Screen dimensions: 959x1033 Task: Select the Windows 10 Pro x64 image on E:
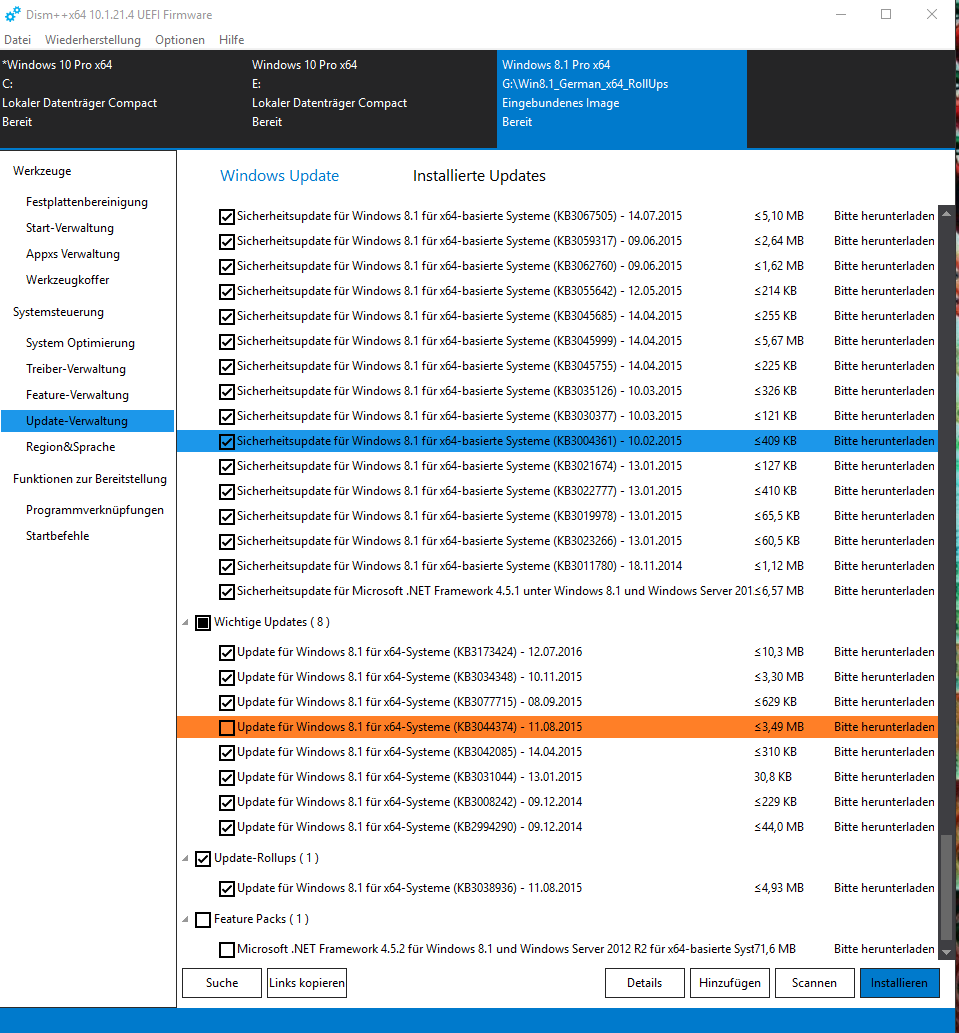click(373, 99)
